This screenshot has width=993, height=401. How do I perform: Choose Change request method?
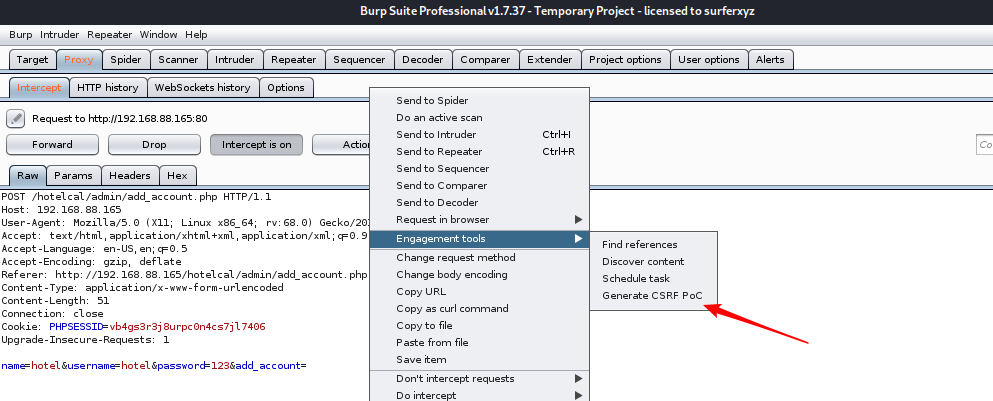tap(479, 258)
